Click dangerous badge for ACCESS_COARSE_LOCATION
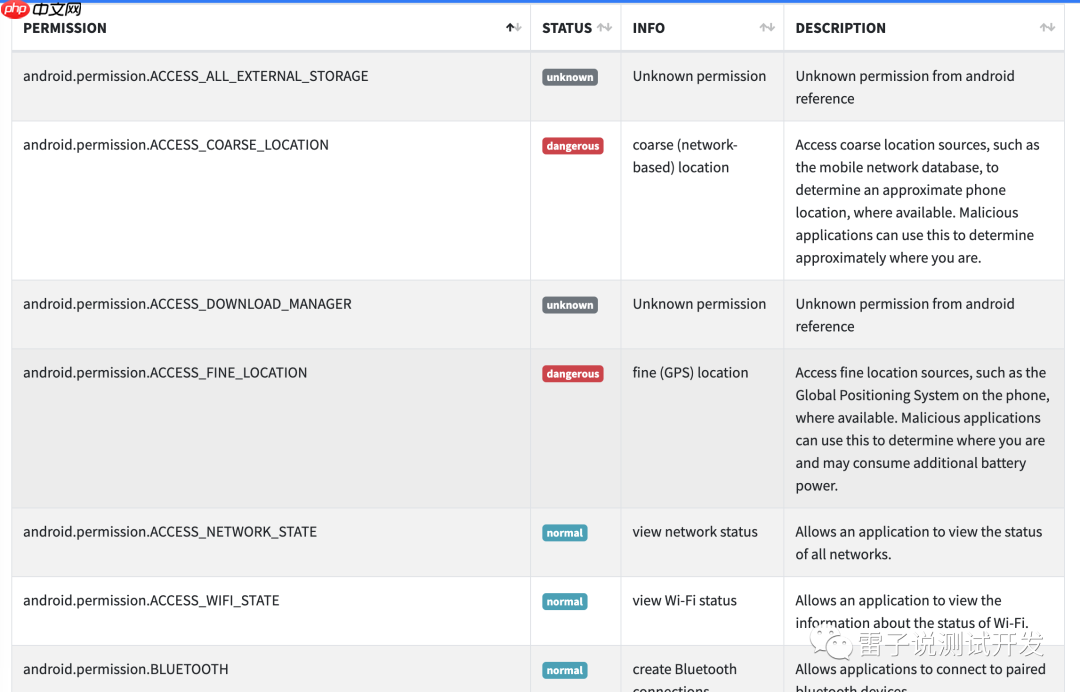The width and height of the screenshot is (1080, 692). (x=573, y=146)
